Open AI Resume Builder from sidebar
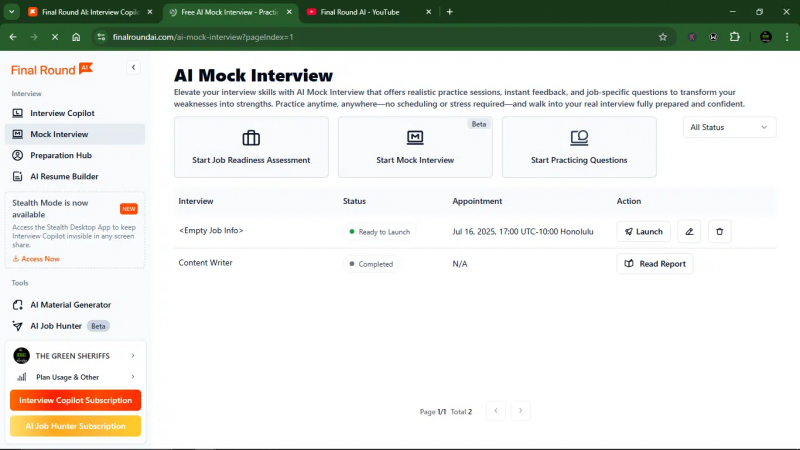Screen dimensions: 800x450 click(x=64, y=176)
